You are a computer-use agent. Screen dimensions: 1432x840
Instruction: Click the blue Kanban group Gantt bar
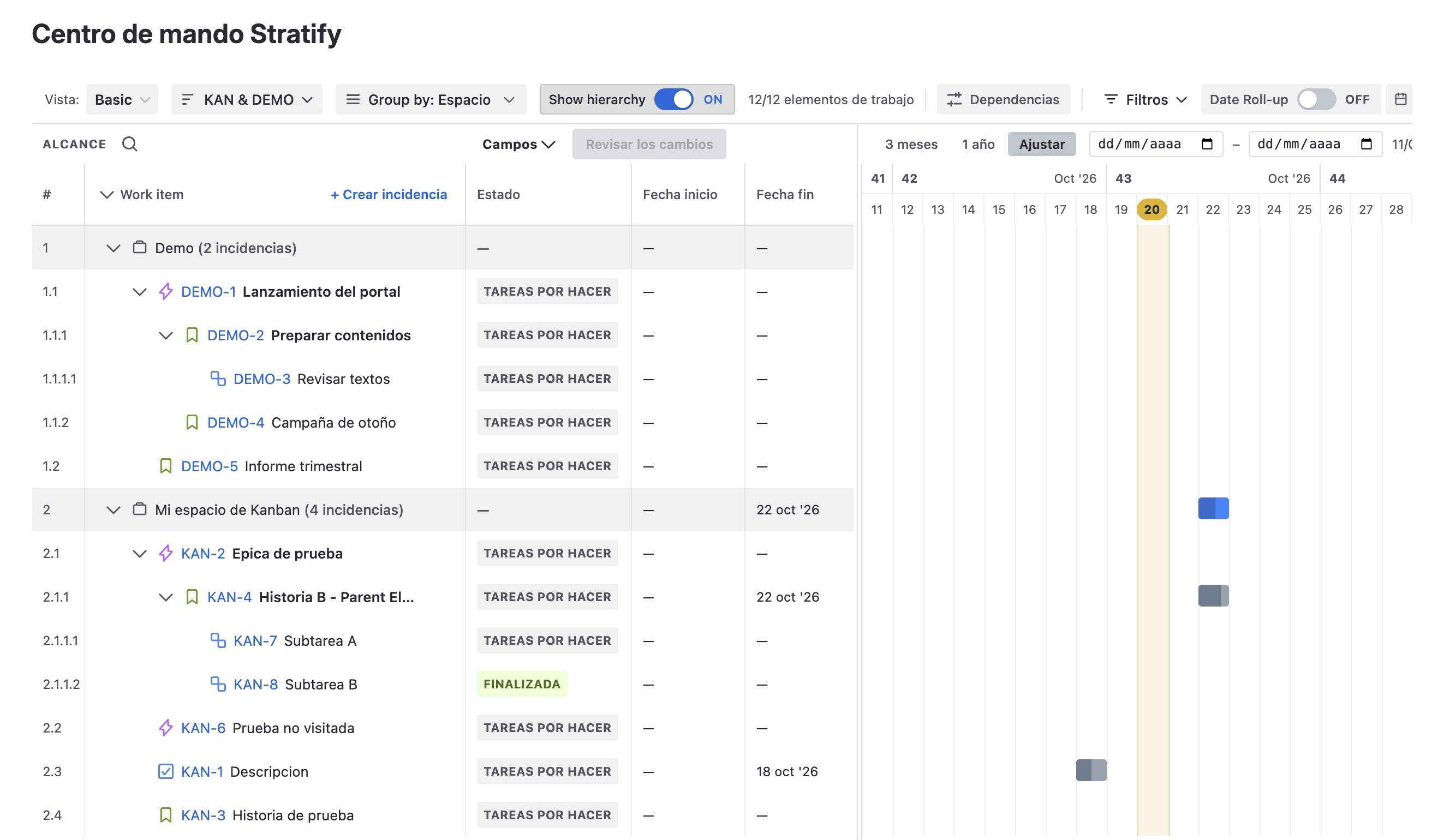(1213, 508)
